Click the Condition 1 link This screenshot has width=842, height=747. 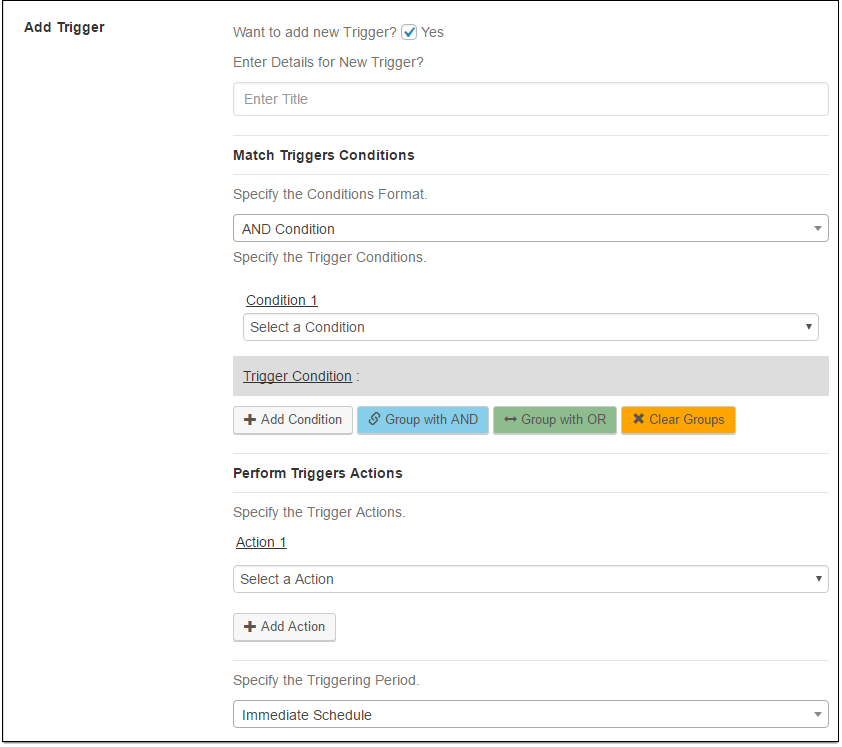[281, 300]
